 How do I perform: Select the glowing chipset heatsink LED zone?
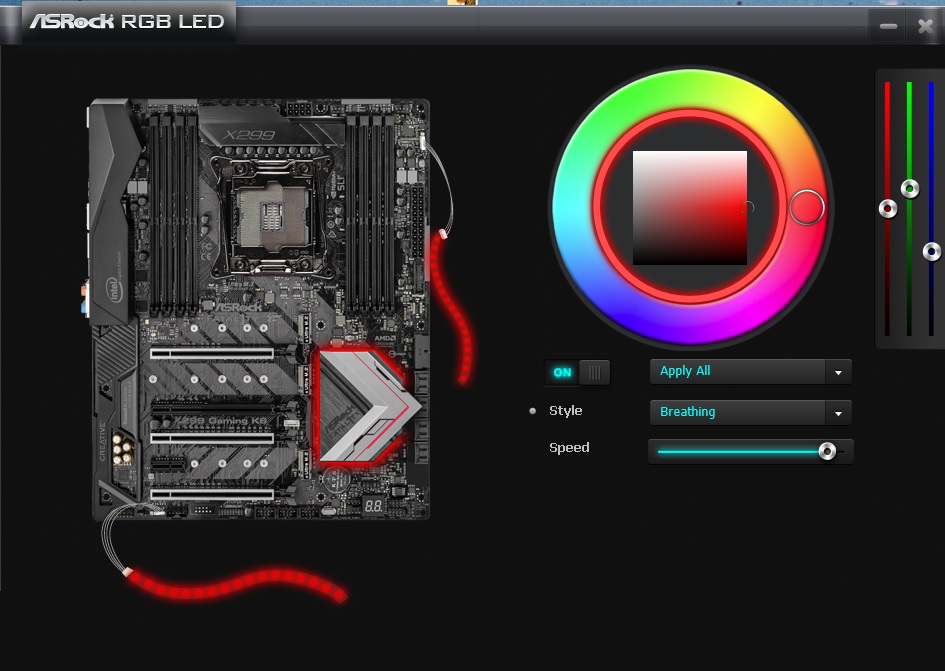tap(365, 406)
